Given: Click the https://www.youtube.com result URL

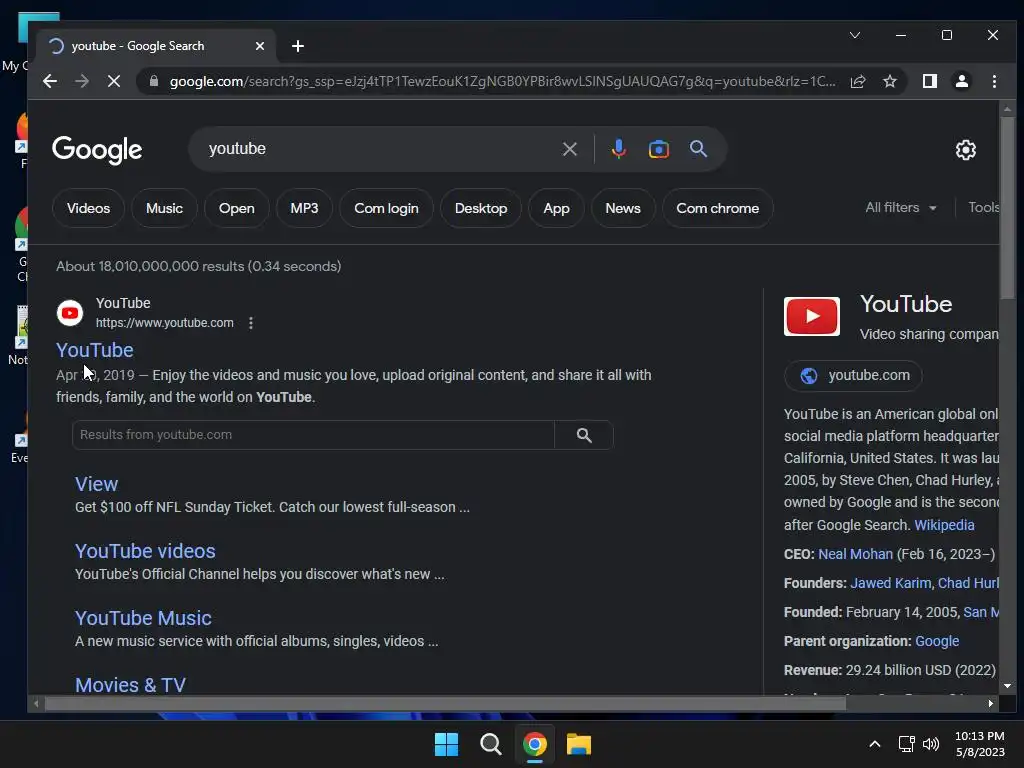Looking at the screenshot, I should click(x=165, y=323).
